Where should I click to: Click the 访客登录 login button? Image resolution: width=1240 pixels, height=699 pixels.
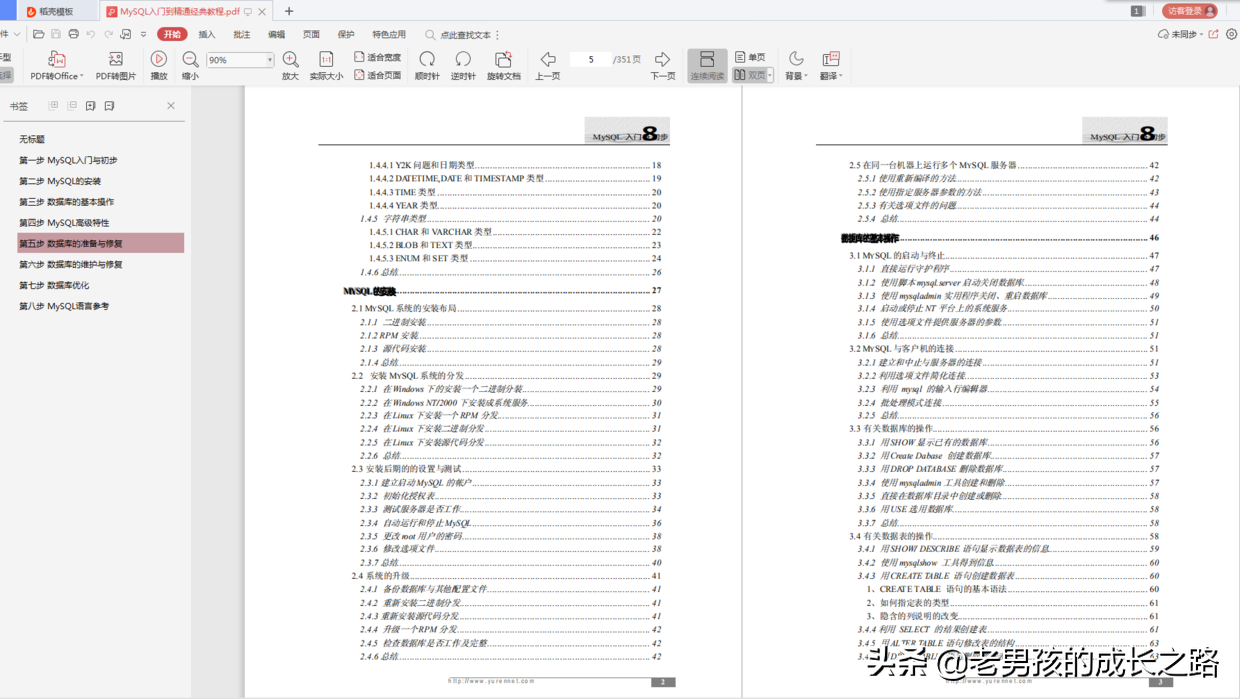(1190, 11)
